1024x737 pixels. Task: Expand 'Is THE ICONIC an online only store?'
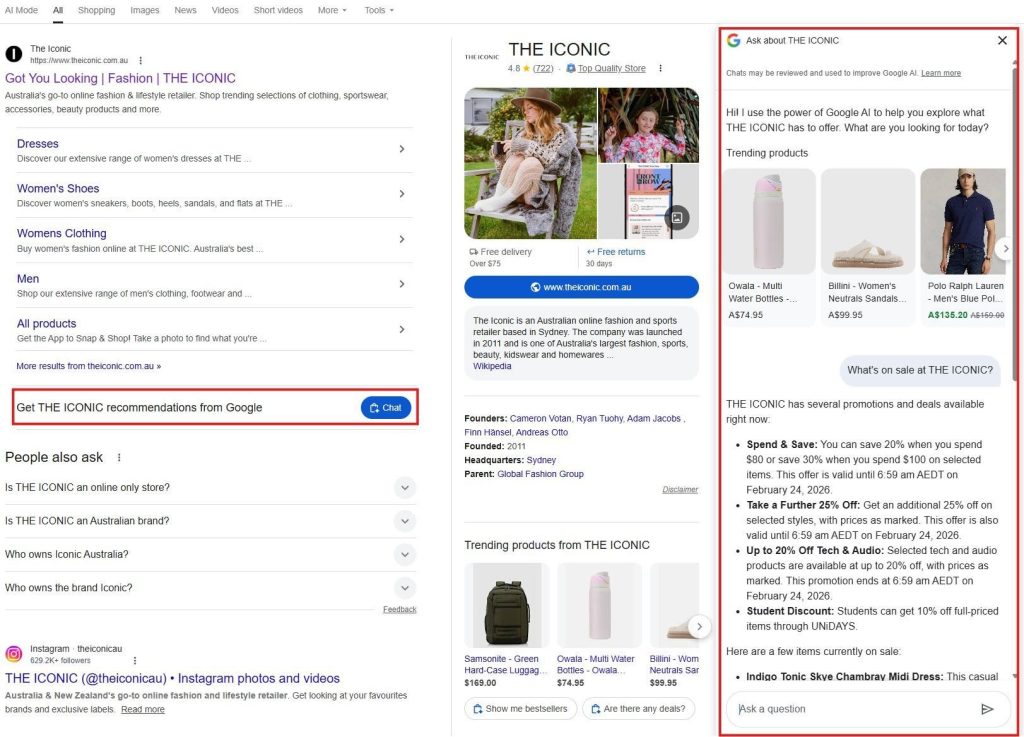(x=404, y=488)
